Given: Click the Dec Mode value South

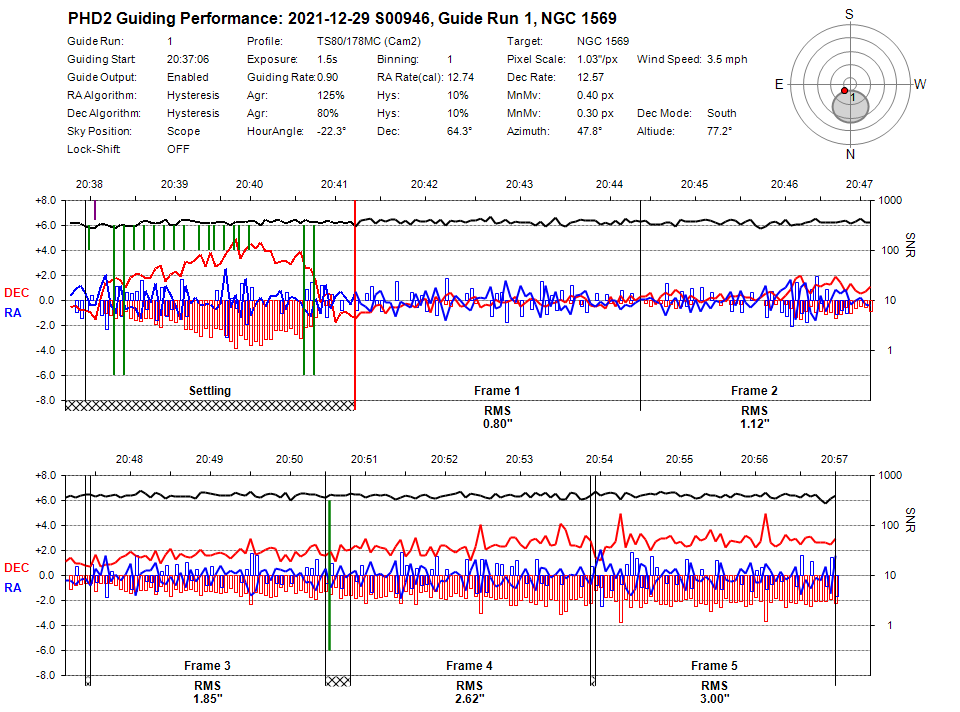Looking at the screenshot, I should [721, 113].
